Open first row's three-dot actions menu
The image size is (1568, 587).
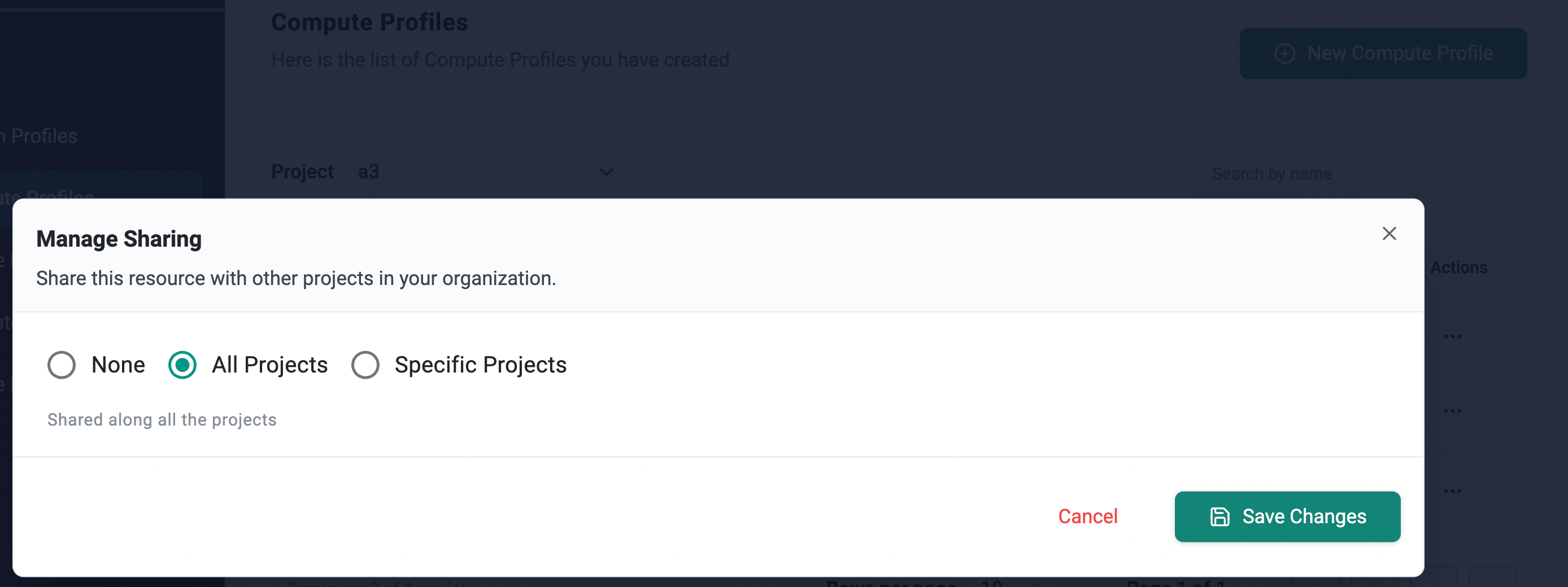1452,336
